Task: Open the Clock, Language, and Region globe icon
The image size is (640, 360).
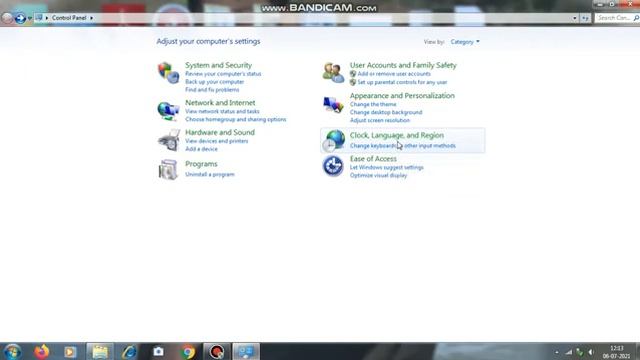Action: (333, 140)
